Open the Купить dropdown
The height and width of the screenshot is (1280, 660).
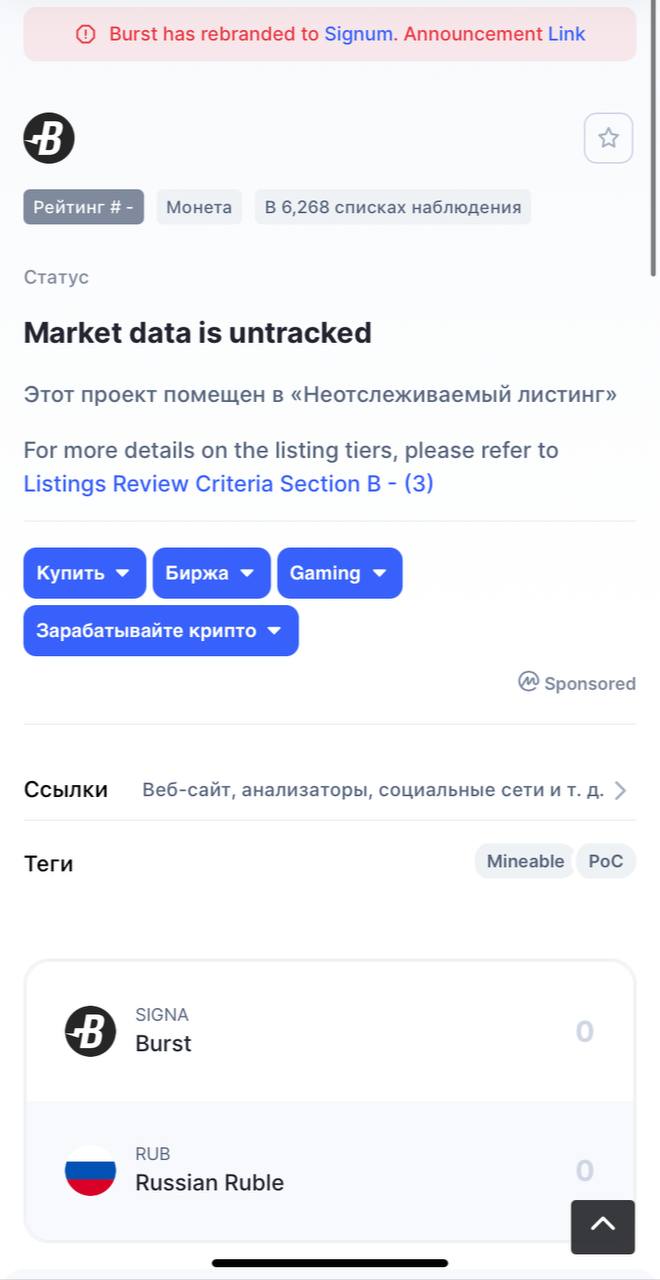pyautogui.click(x=85, y=573)
